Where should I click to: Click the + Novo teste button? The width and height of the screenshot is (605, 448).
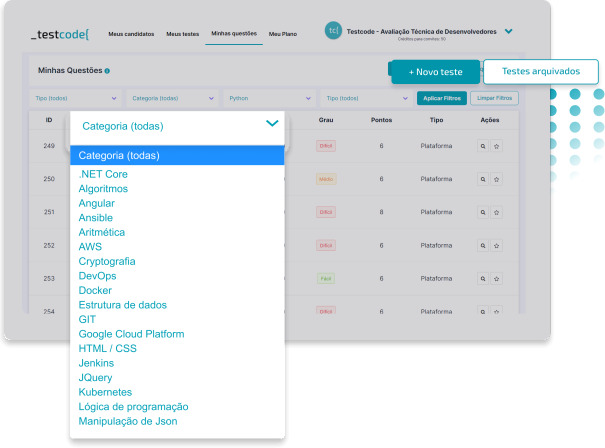[435, 72]
